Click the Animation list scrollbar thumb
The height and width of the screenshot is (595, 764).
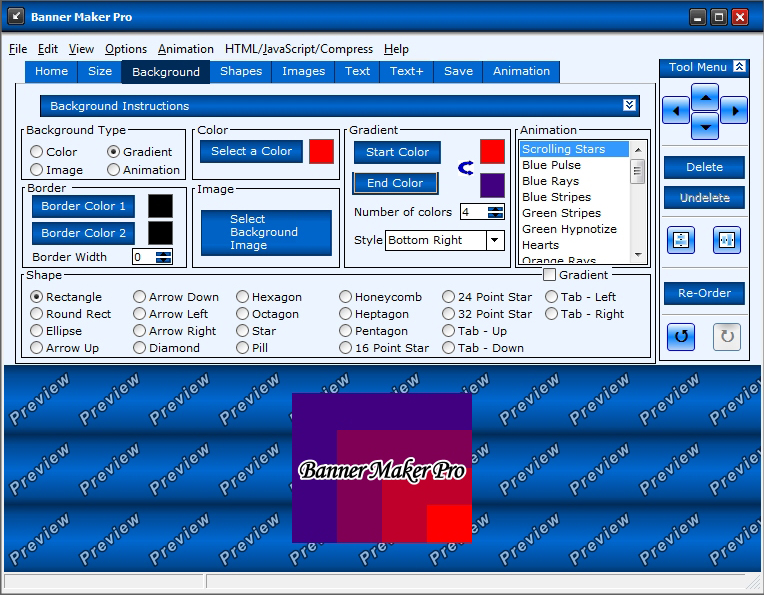pos(637,172)
